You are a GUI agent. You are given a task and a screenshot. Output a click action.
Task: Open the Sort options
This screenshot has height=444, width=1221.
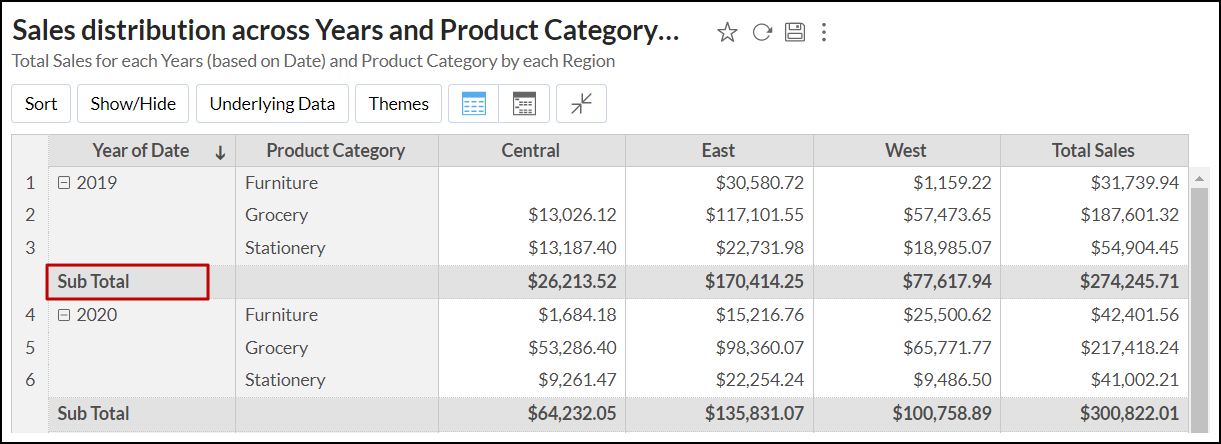click(41, 104)
